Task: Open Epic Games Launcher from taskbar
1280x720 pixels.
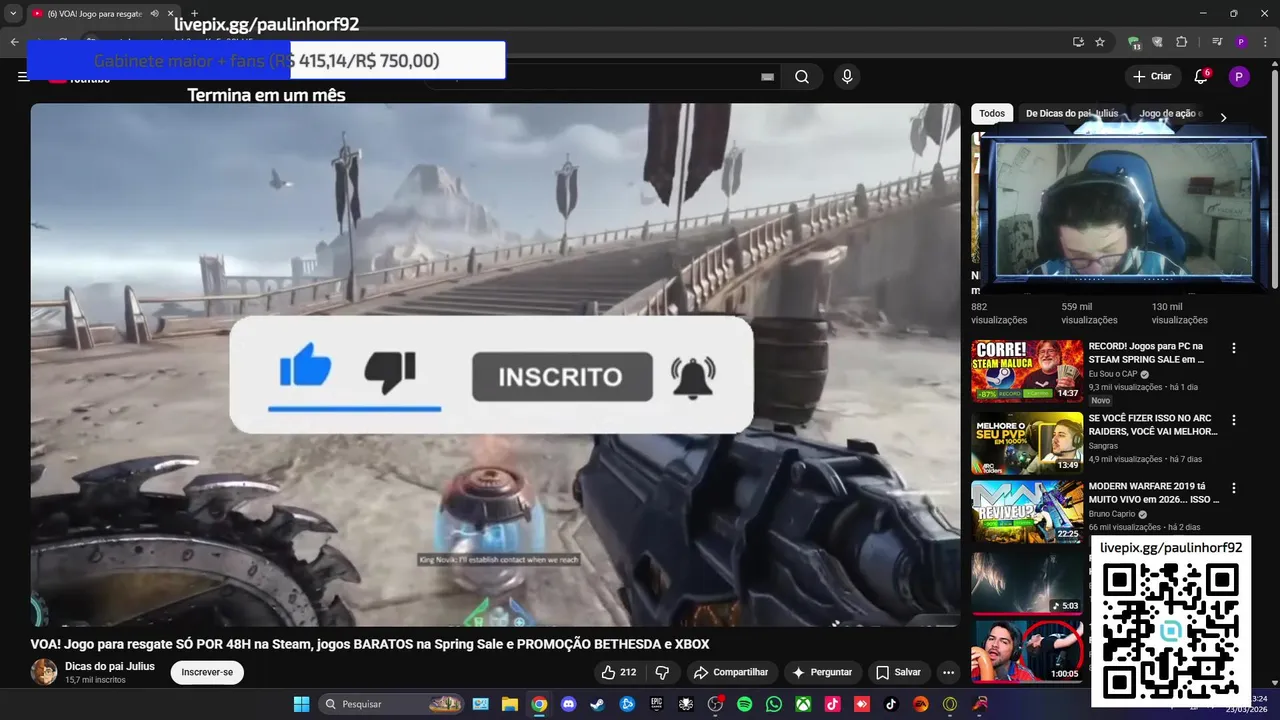Action: point(657,704)
